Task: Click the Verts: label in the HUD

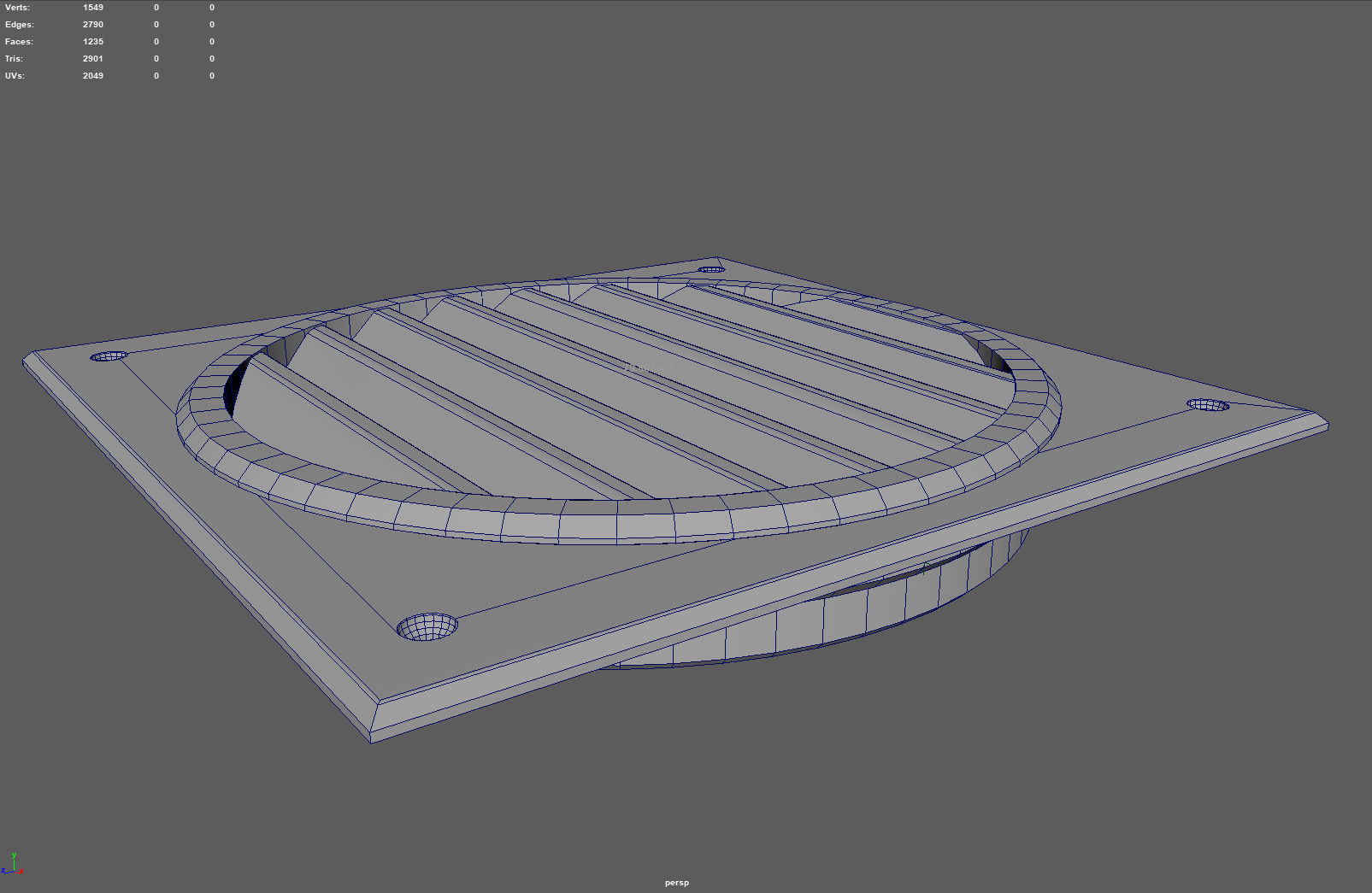Action: pyautogui.click(x=17, y=8)
